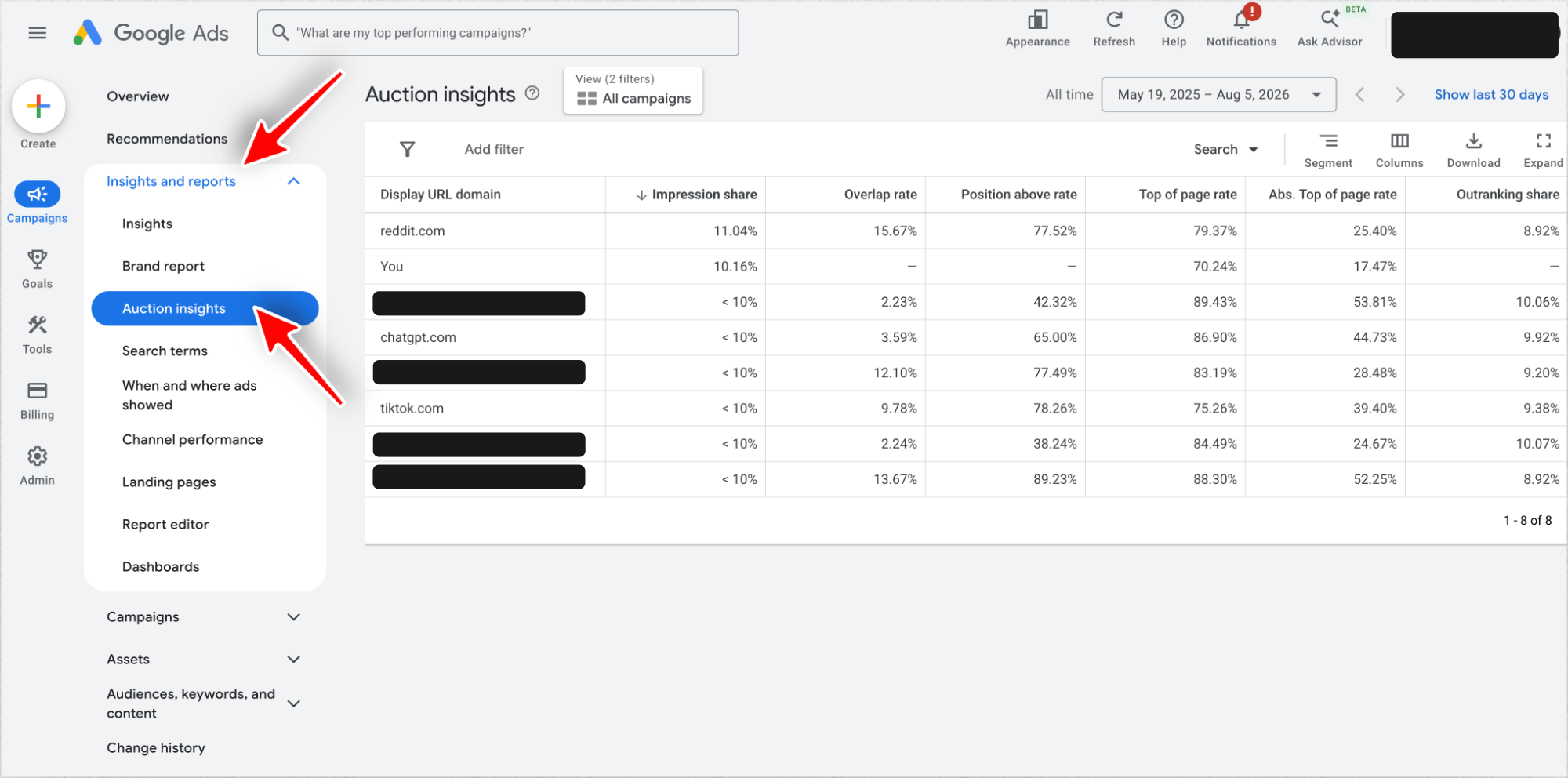Open the redacted account menu at top right

(x=1475, y=35)
